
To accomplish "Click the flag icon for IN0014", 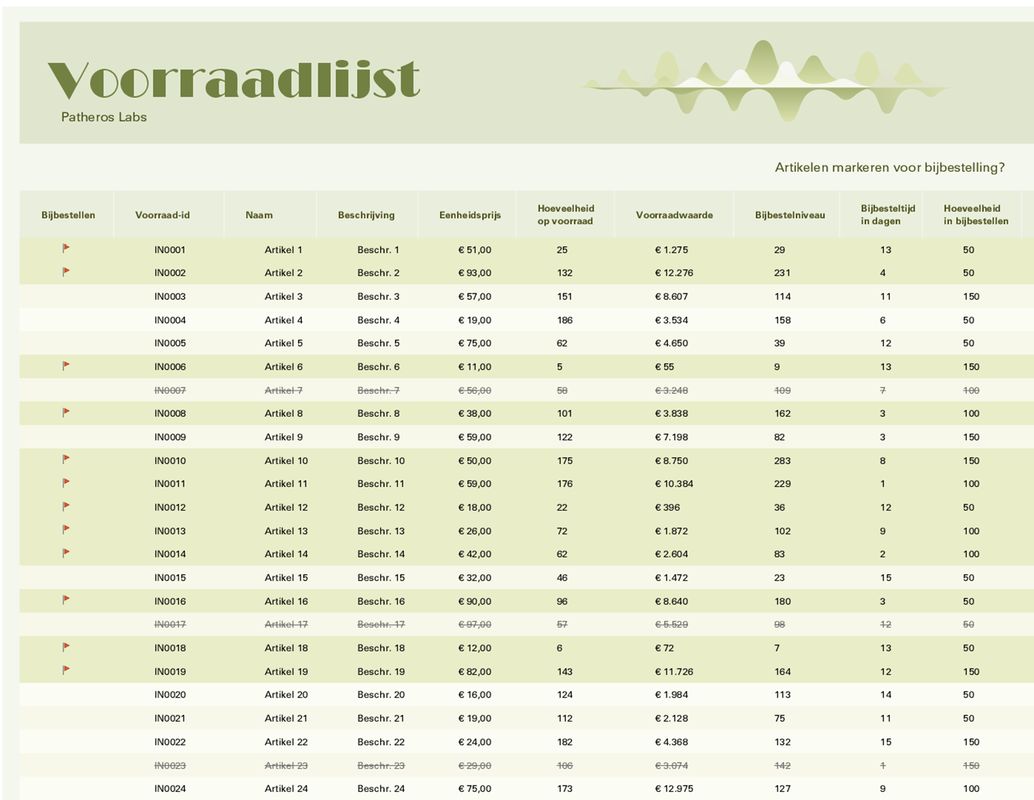I will [x=66, y=553].
